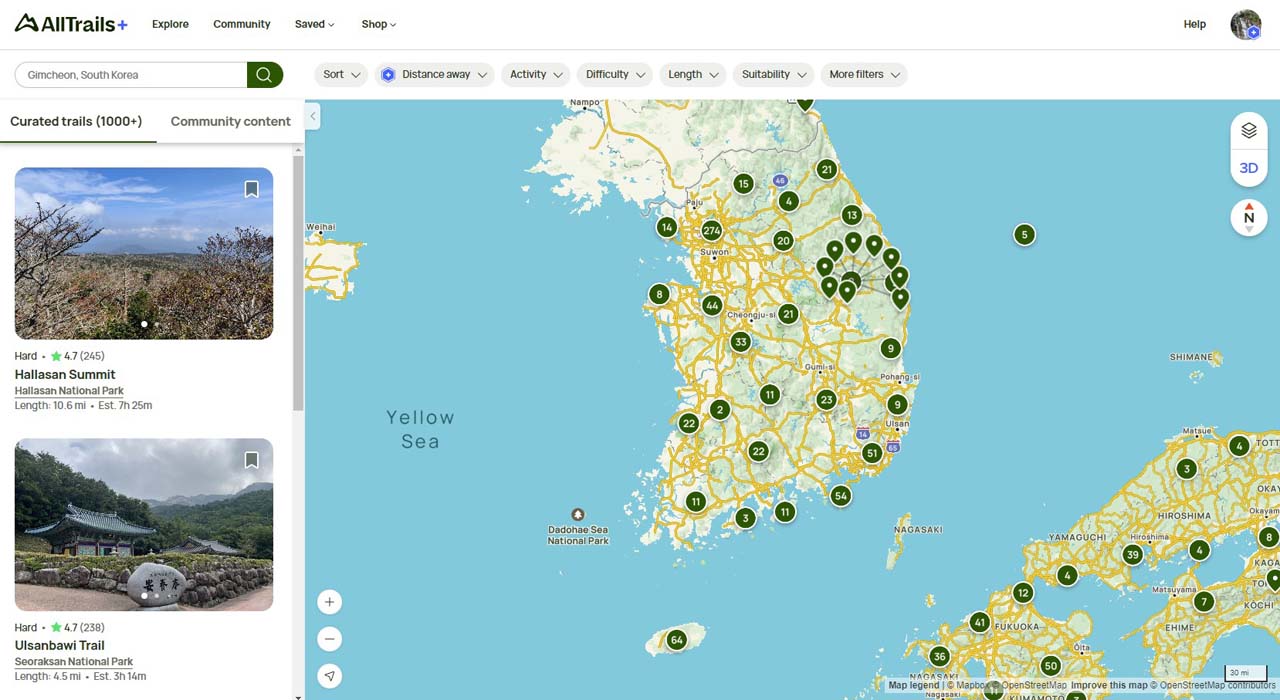This screenshot has height=700, width=1280.
Task: Click the 39 trail cluster in Japan
Action: [1133, 555]
